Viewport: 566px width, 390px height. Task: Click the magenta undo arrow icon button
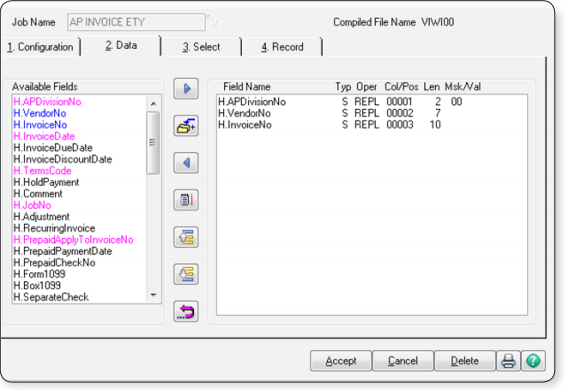click(186, 311)
